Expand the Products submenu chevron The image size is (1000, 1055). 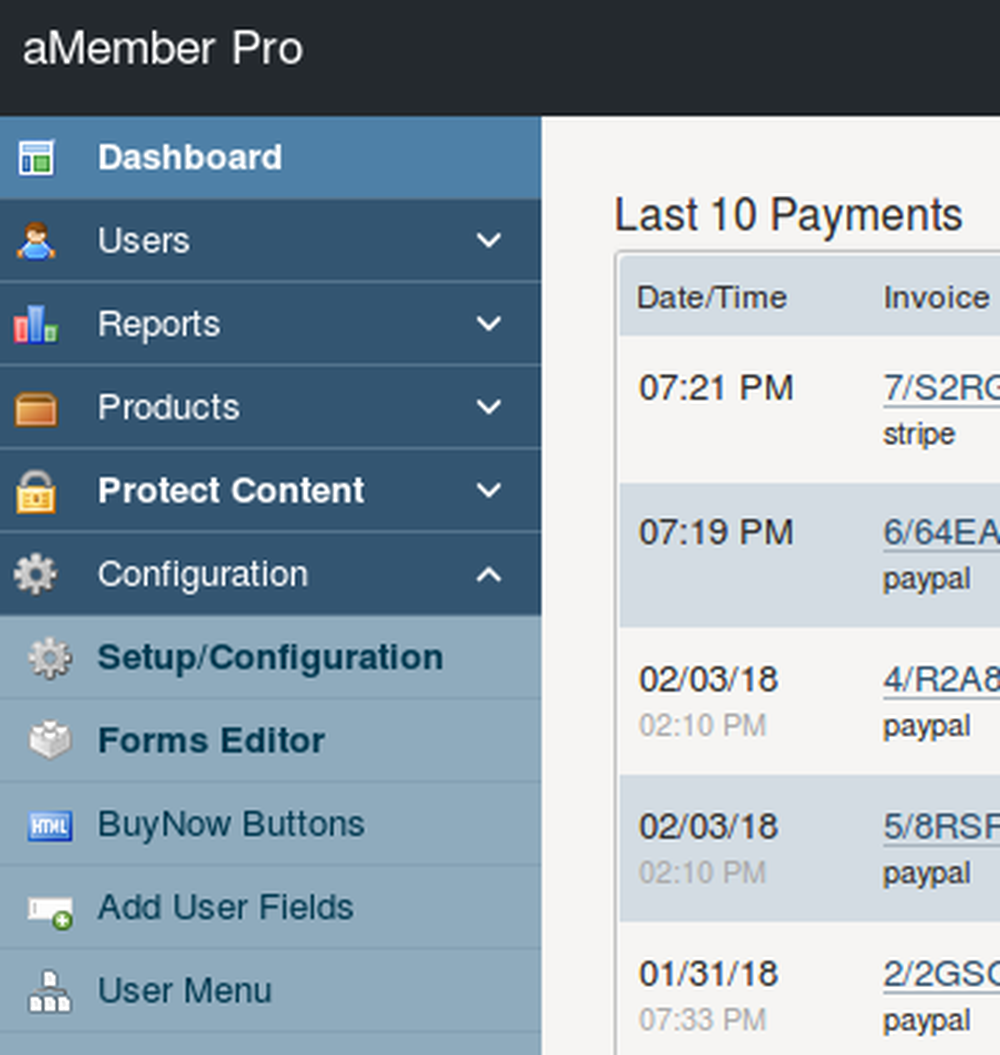click(x=489, y=408)
